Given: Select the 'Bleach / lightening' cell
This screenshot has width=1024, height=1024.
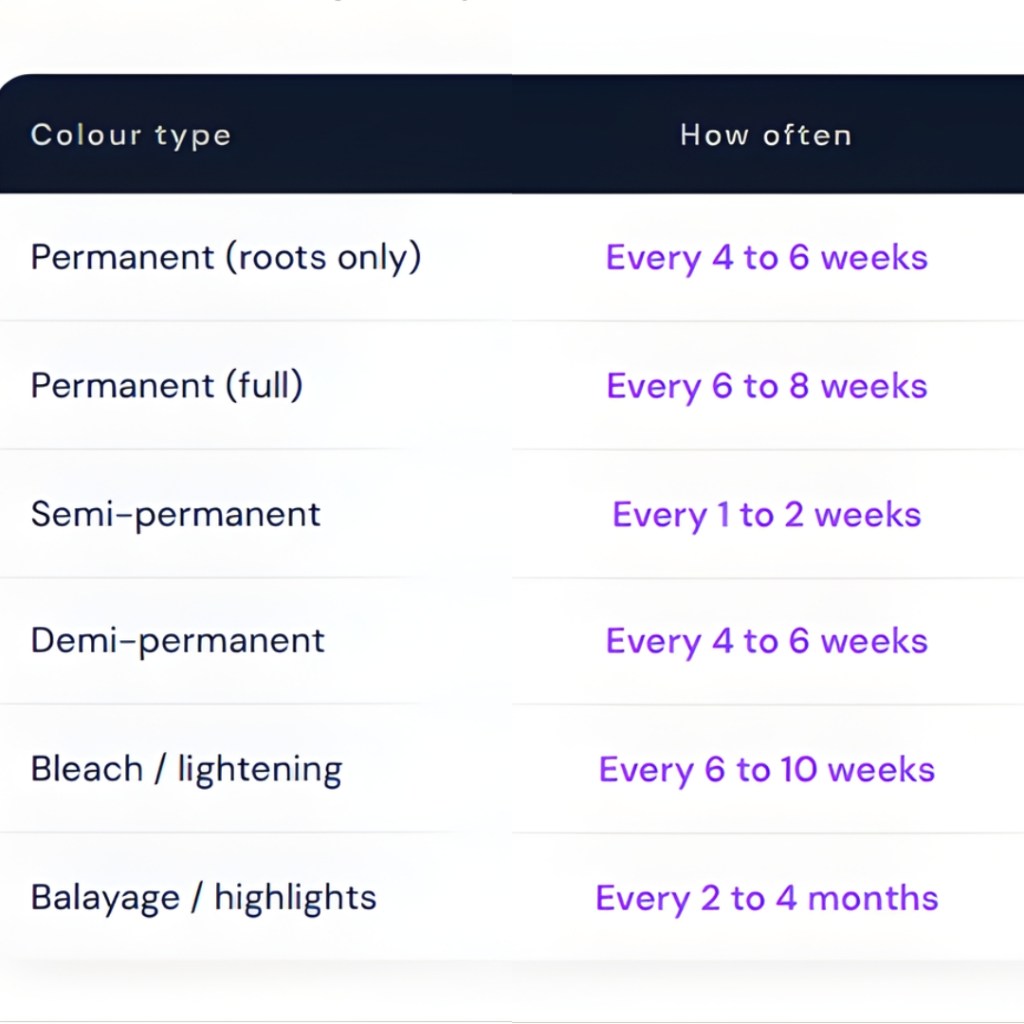Looking at the screenshot, I should pyautogui.click(x=187, y=769).
